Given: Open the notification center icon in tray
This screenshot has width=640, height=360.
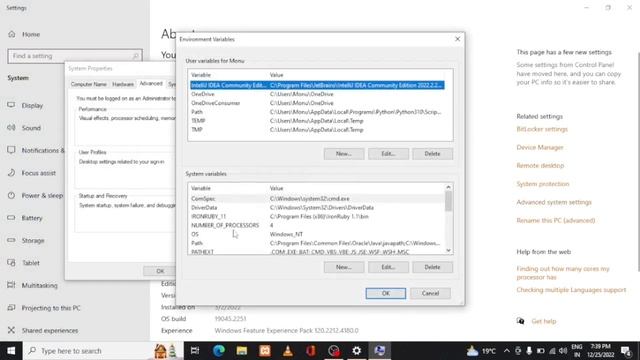Looking at the screenshot, I should [626, 351].
